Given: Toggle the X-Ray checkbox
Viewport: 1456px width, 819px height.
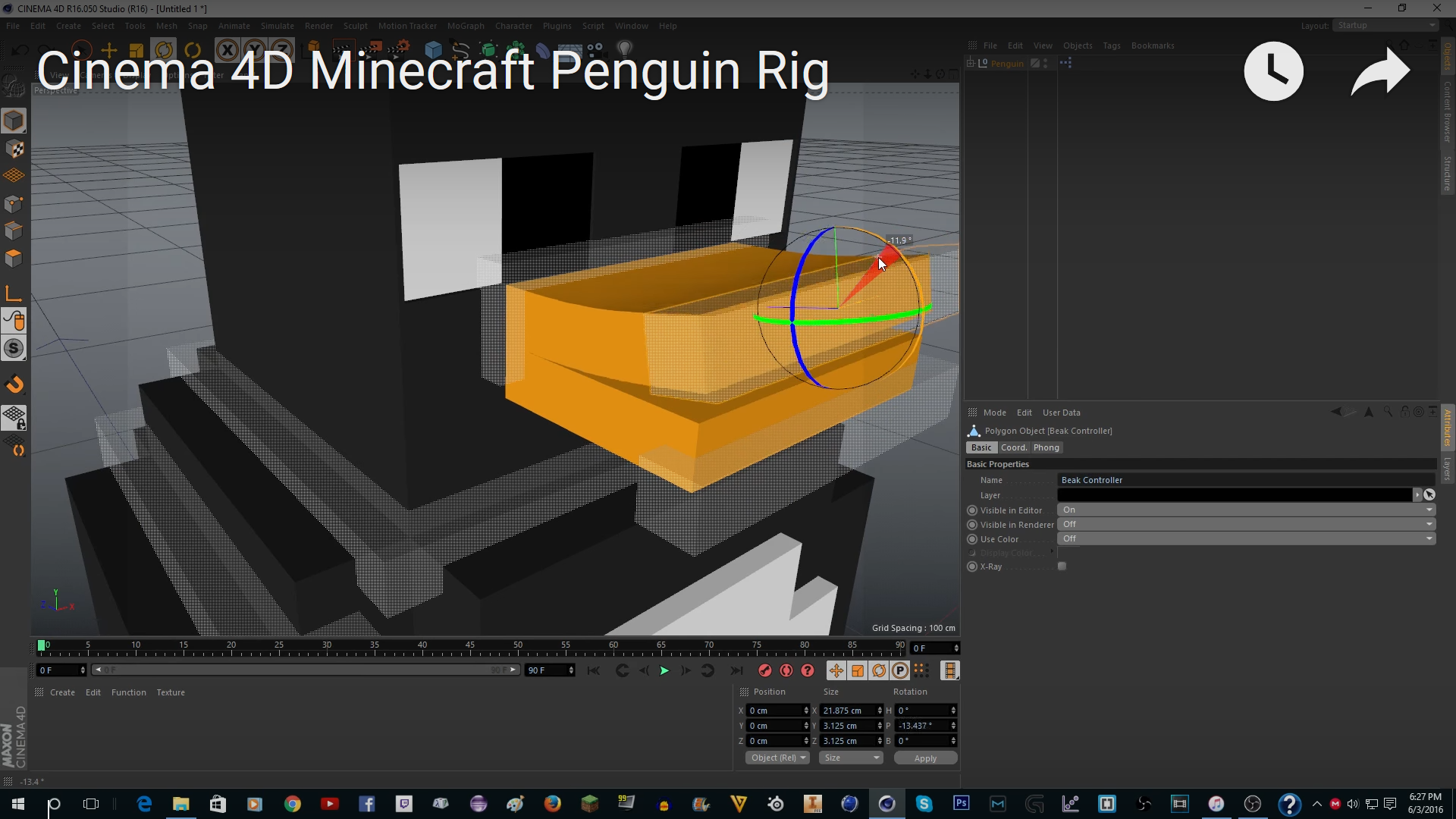Looking at the screenshot, I should pyautogui.click(x=1062, y=566).
